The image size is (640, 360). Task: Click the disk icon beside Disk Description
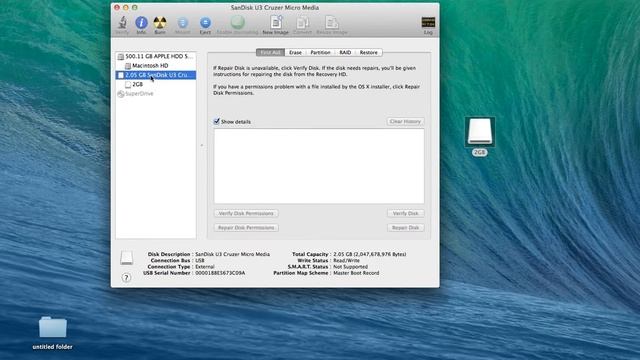pyautogui.click(x=127, y=258)
